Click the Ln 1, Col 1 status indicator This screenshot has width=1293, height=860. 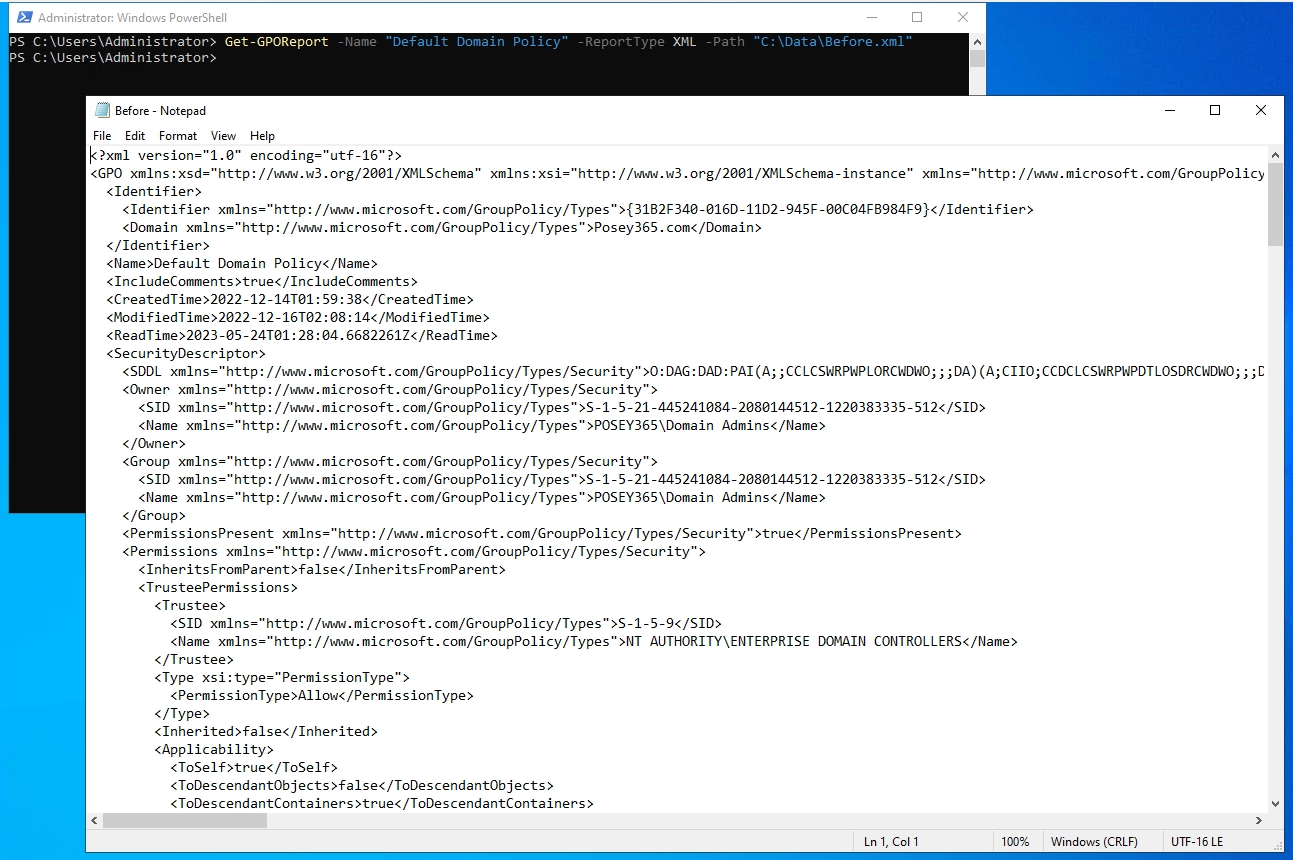click(x=890, y=841)
